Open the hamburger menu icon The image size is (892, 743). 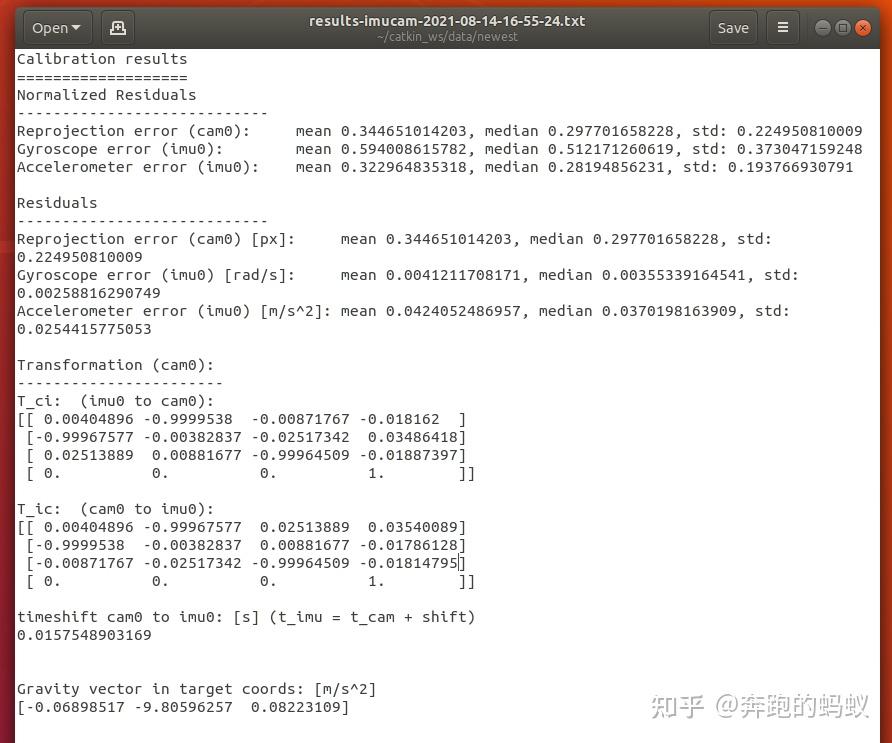tap(783, 27)
